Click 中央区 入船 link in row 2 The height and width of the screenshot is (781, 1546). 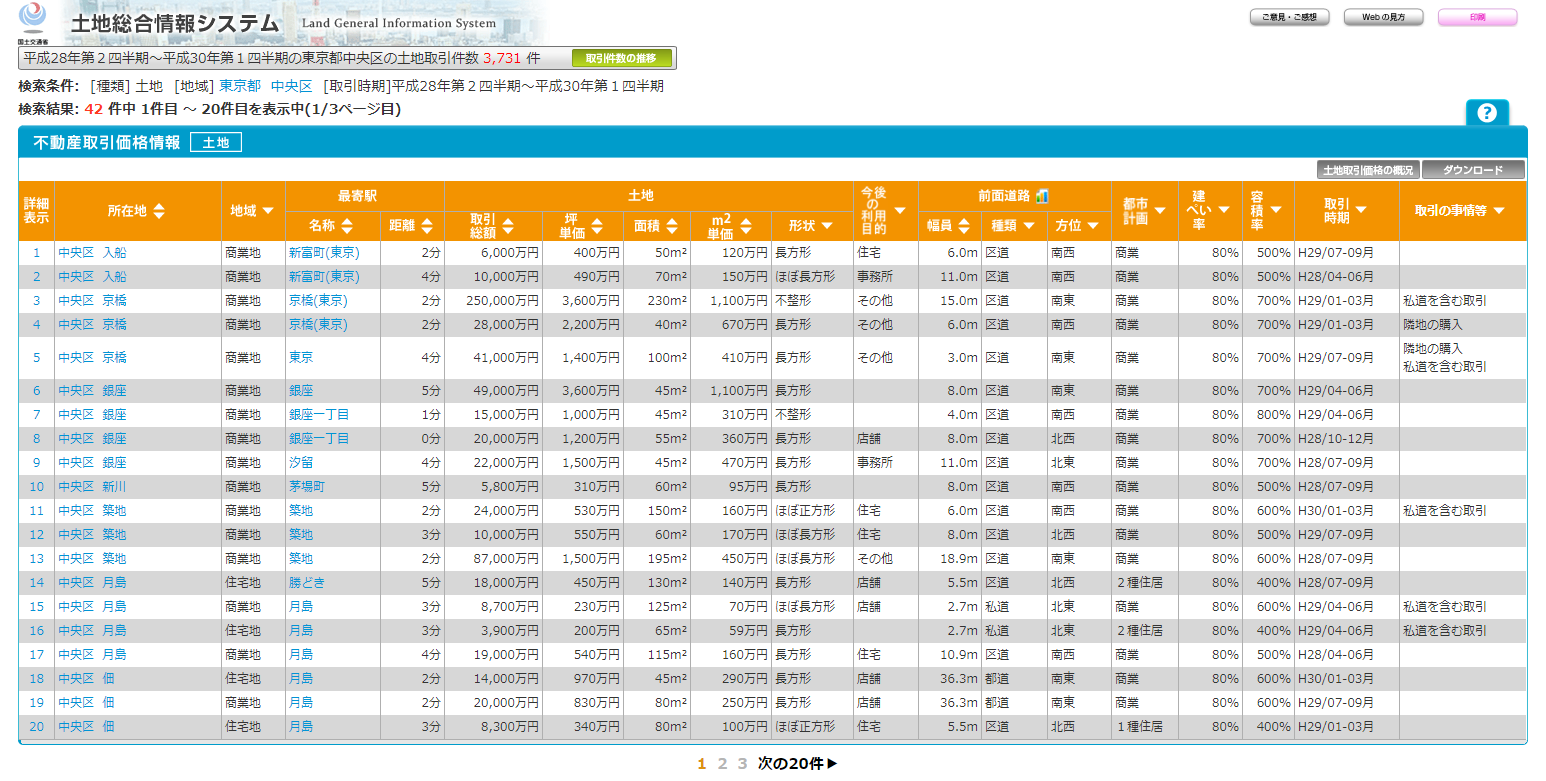click(x=93, y=277)
